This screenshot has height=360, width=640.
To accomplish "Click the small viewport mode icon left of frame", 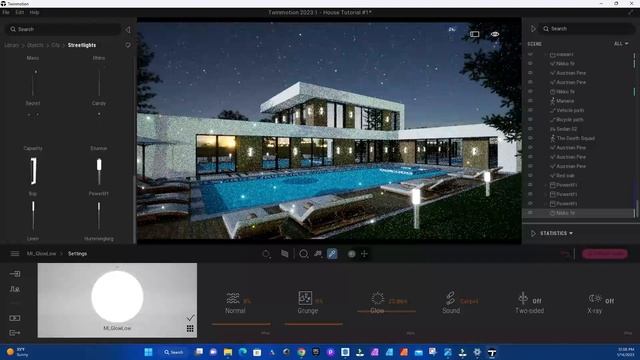I will [x=452, y=29].
